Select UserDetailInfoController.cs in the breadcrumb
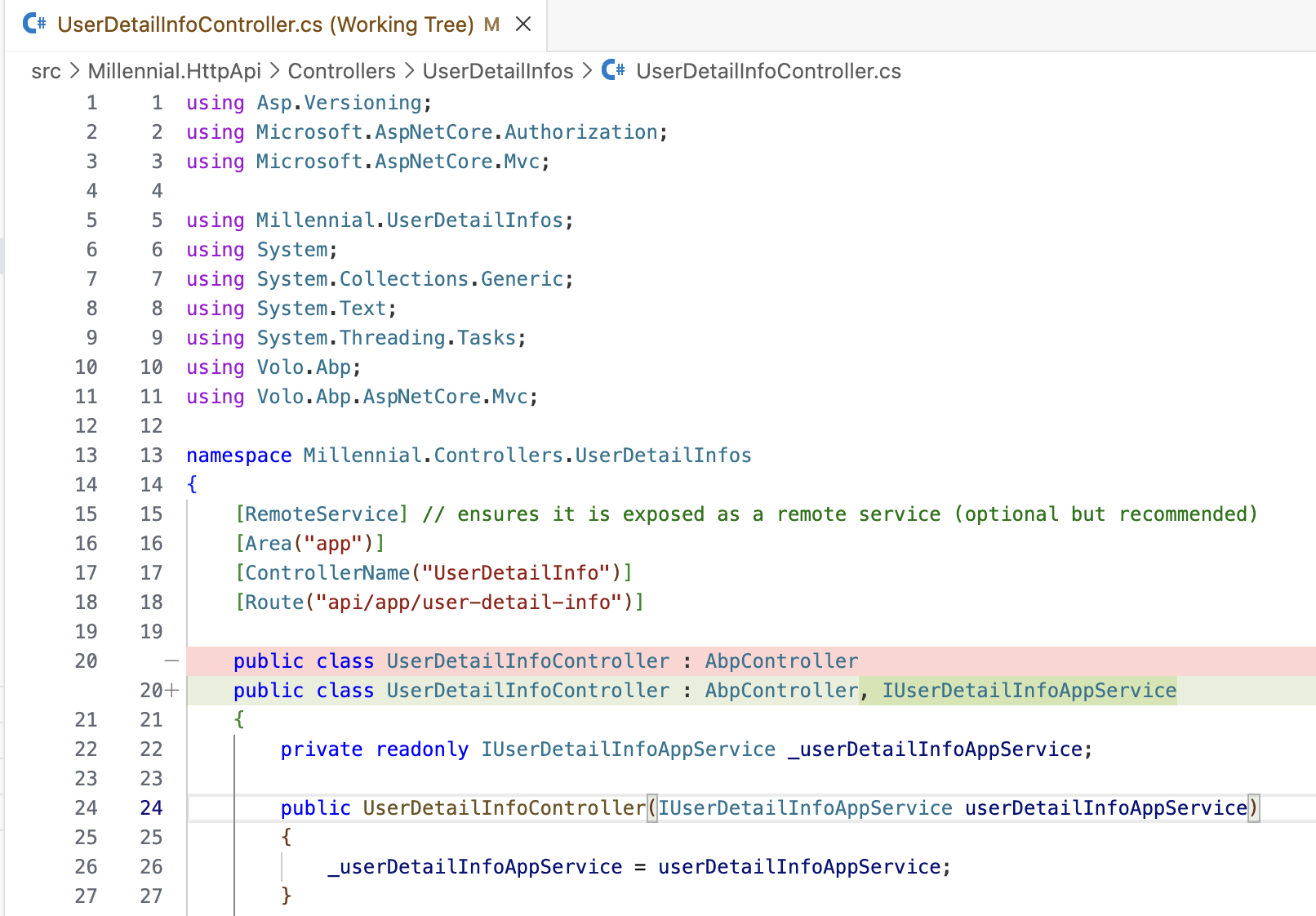The image size is (1316, 916). 768,71
